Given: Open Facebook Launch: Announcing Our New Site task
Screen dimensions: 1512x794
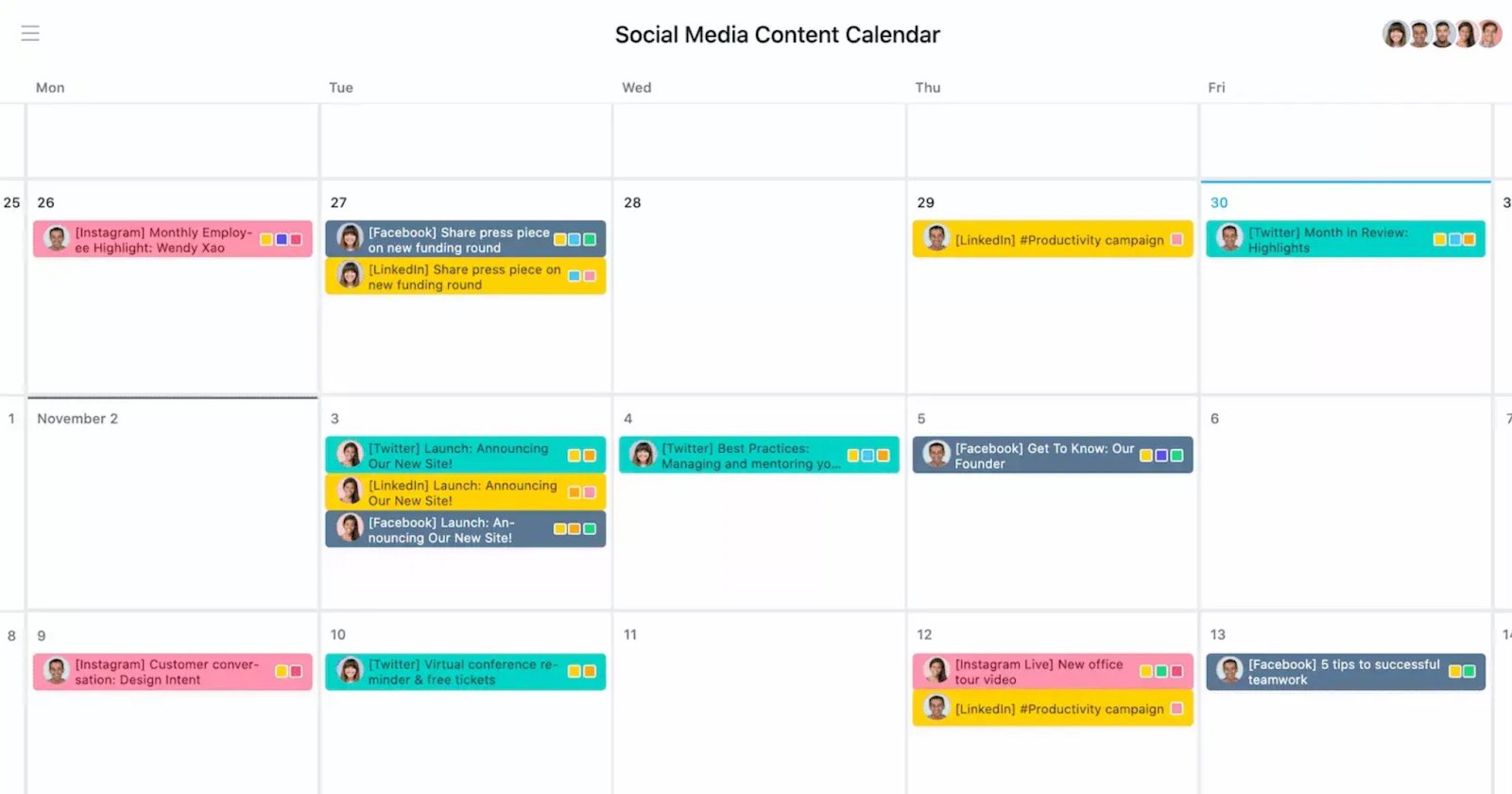Looking at the screenshot, I should pyautogui.click(x=466, y=528).
